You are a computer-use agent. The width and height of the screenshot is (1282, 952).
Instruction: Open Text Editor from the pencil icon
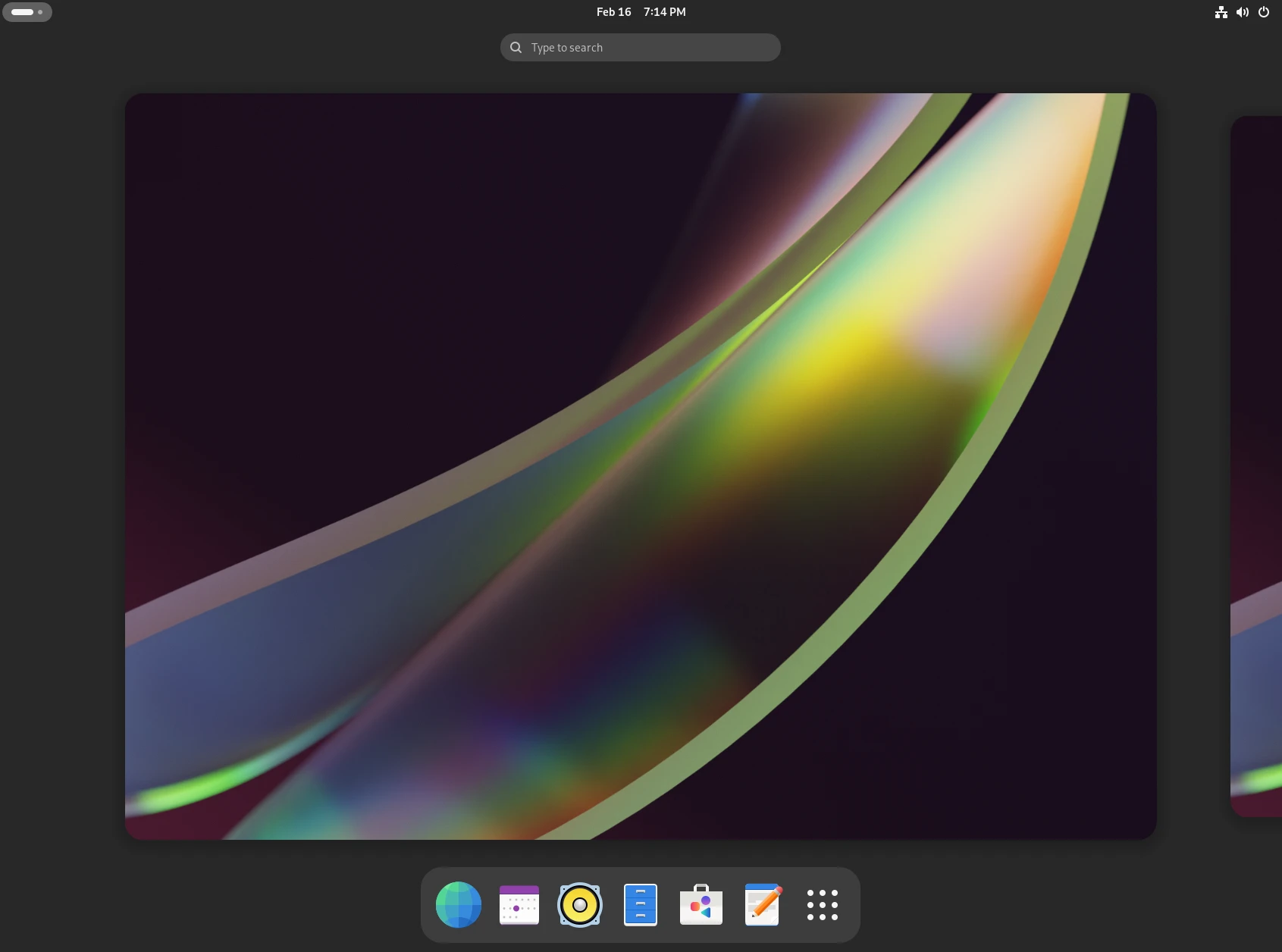point(762,905)
